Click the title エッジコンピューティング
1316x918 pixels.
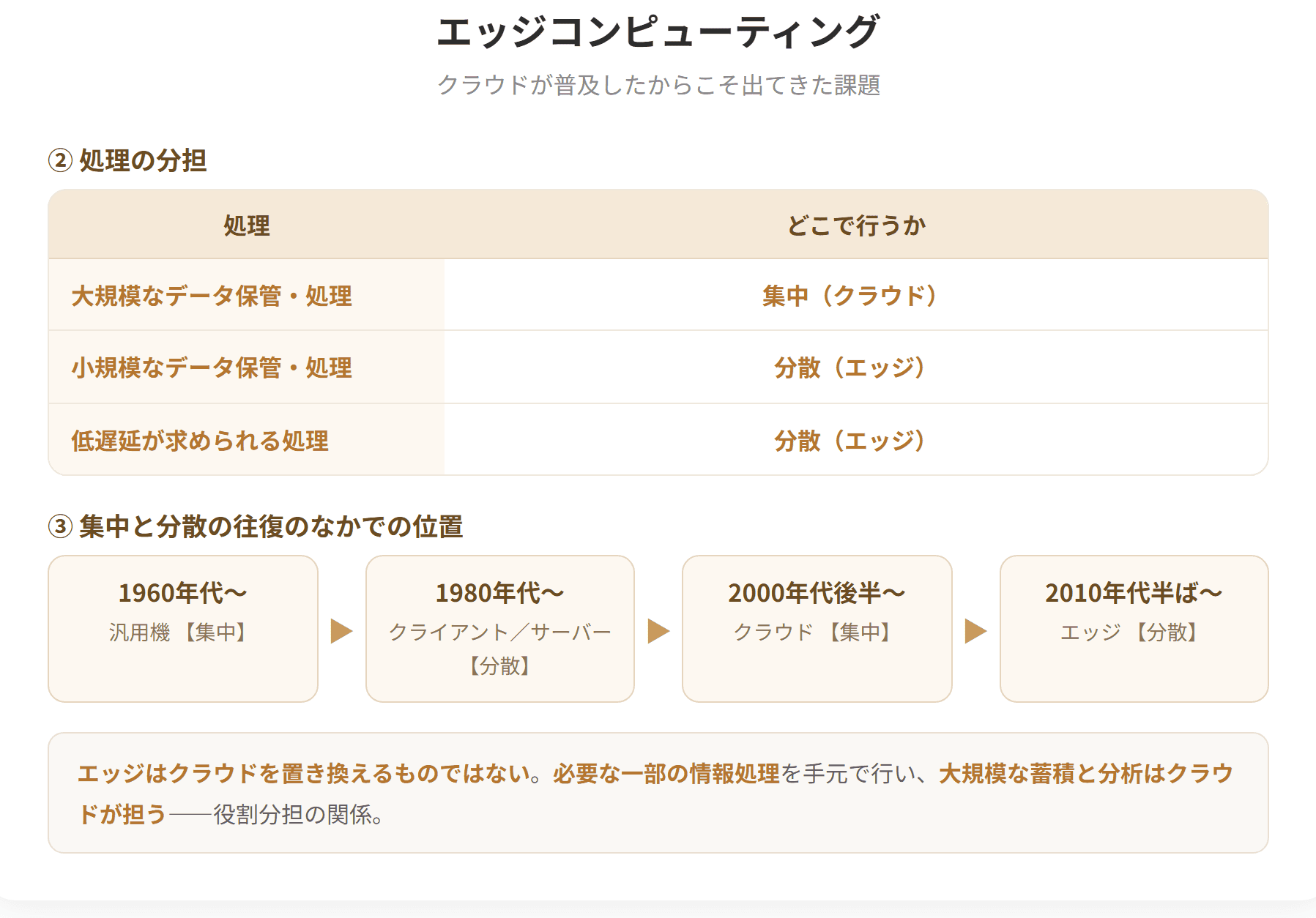pyautogui.click(x=658, y=33)
